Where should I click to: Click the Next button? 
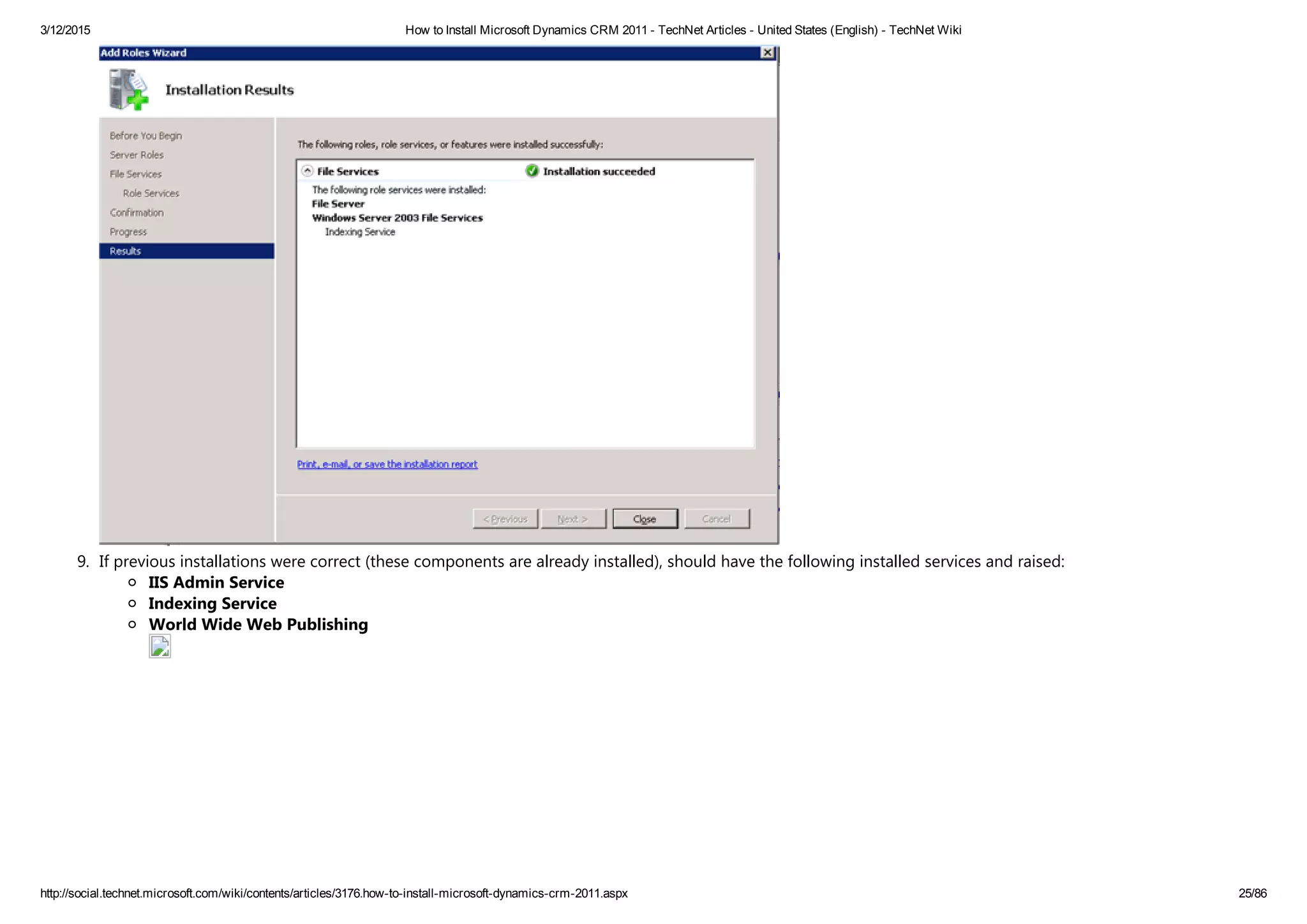click(x=573, y=519)
